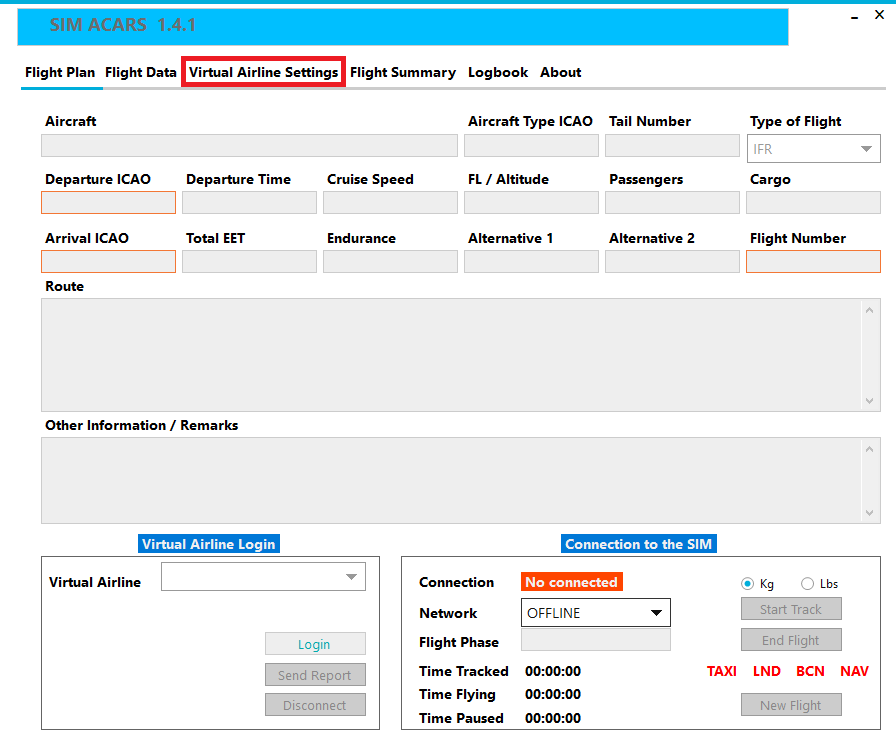Click the Arrival ICAO input field

[108, 262]
